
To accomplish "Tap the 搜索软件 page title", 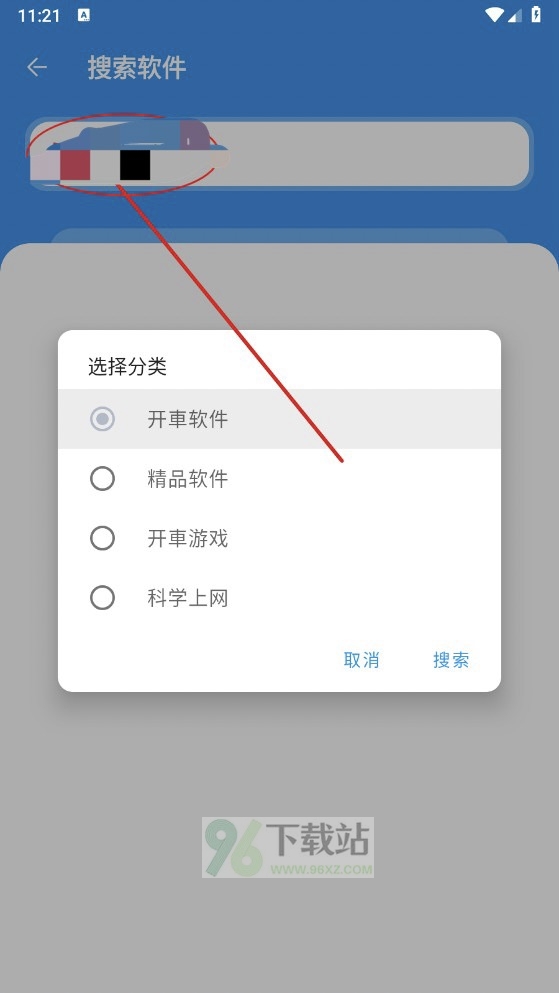I will (x=137, y=68).
